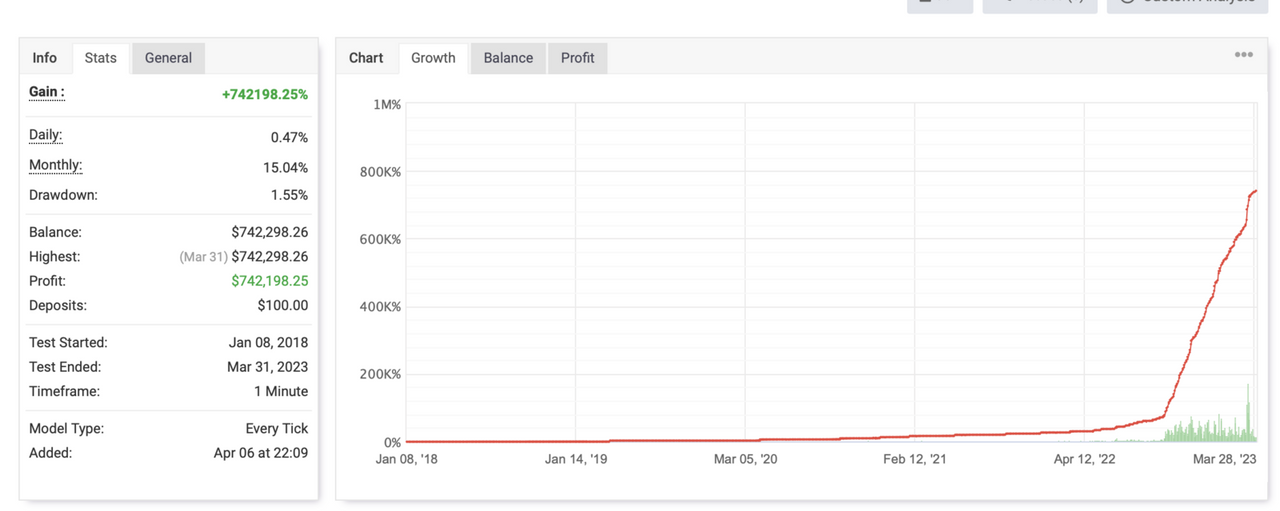
Task: Click the Jan 08, '18 axis label
Action: (x=406, y=460)
